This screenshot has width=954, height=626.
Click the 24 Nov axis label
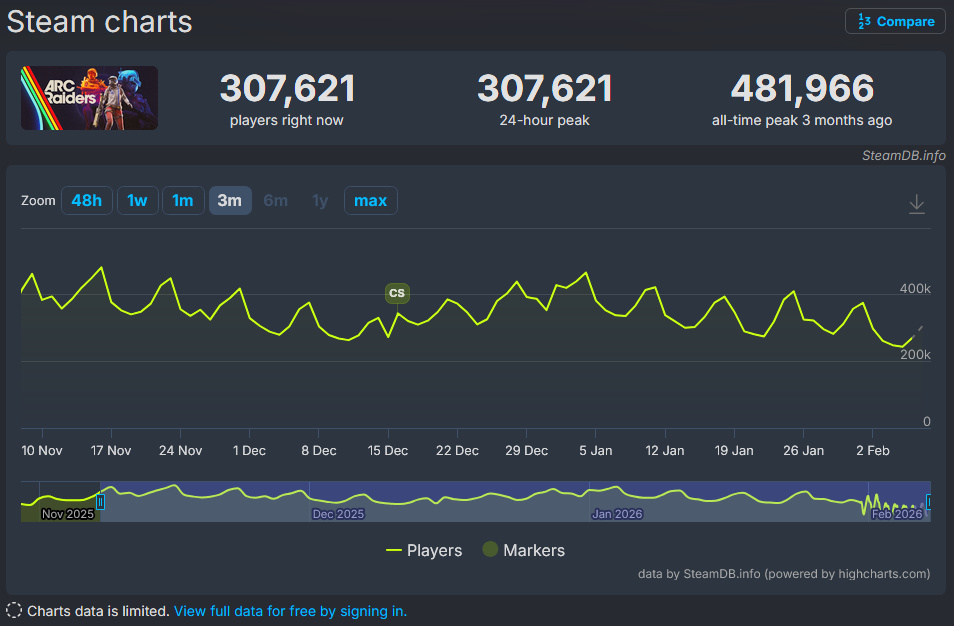[180, 451]
